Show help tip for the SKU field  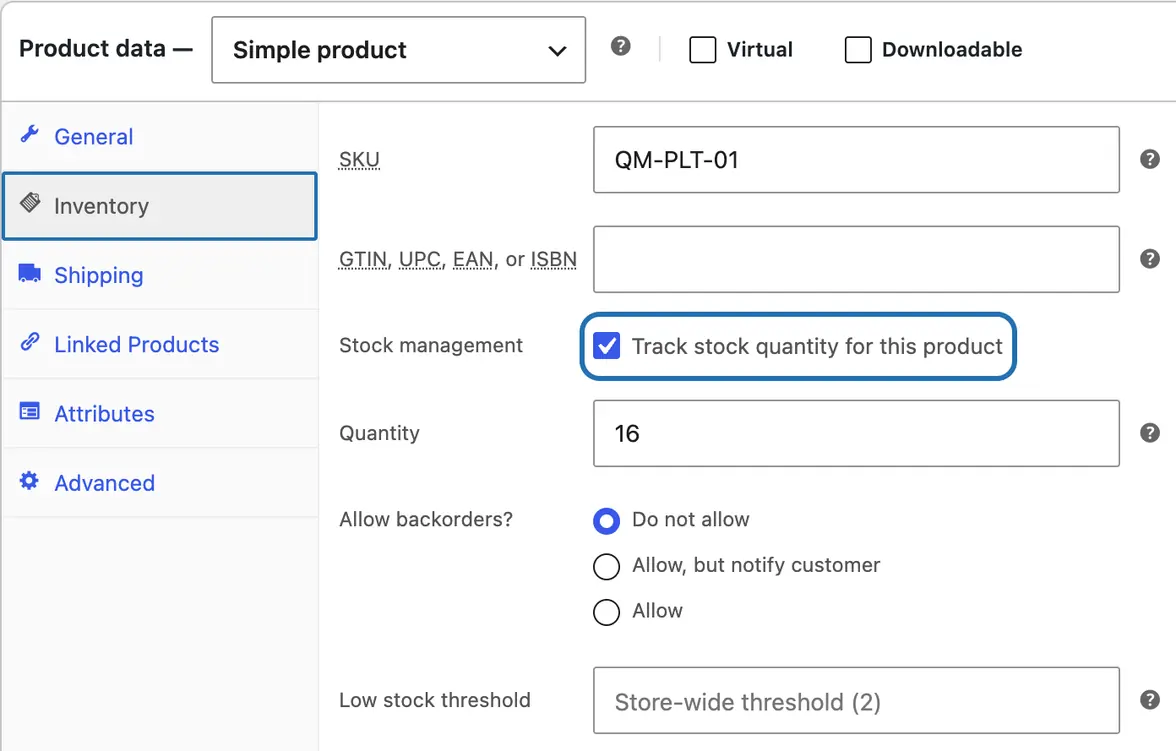pyautogui.click(x=1150, y=159)
